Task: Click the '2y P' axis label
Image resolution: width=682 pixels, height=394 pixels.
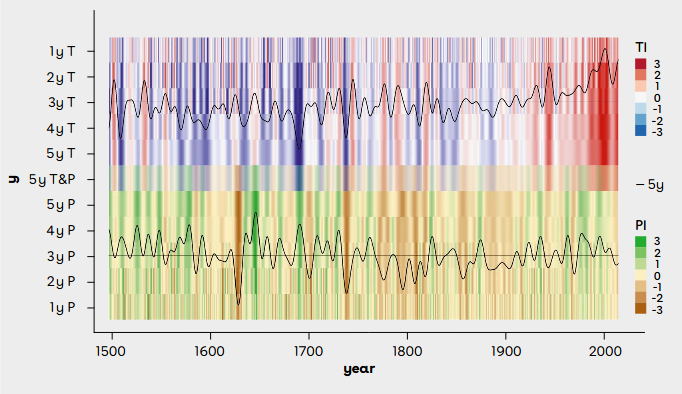Action: coord(61,282)
